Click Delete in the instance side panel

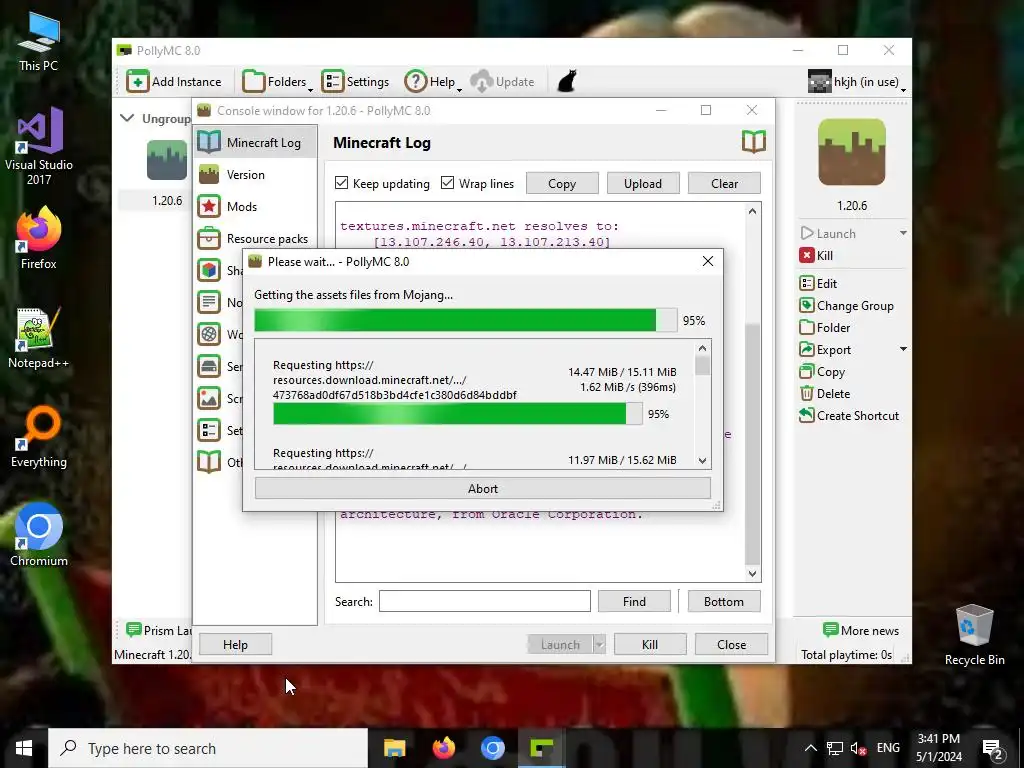[825, 394]
